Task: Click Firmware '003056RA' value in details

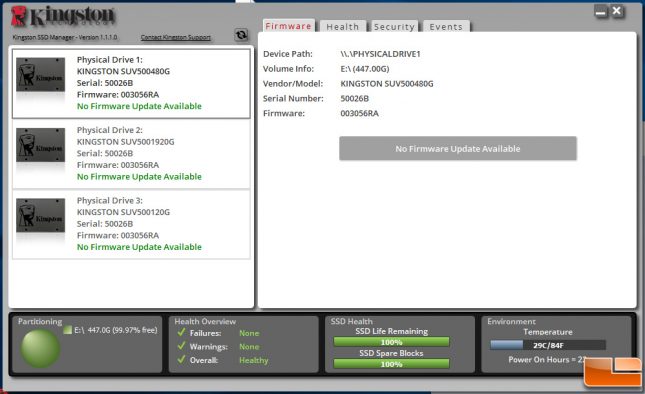Action: 360,113
